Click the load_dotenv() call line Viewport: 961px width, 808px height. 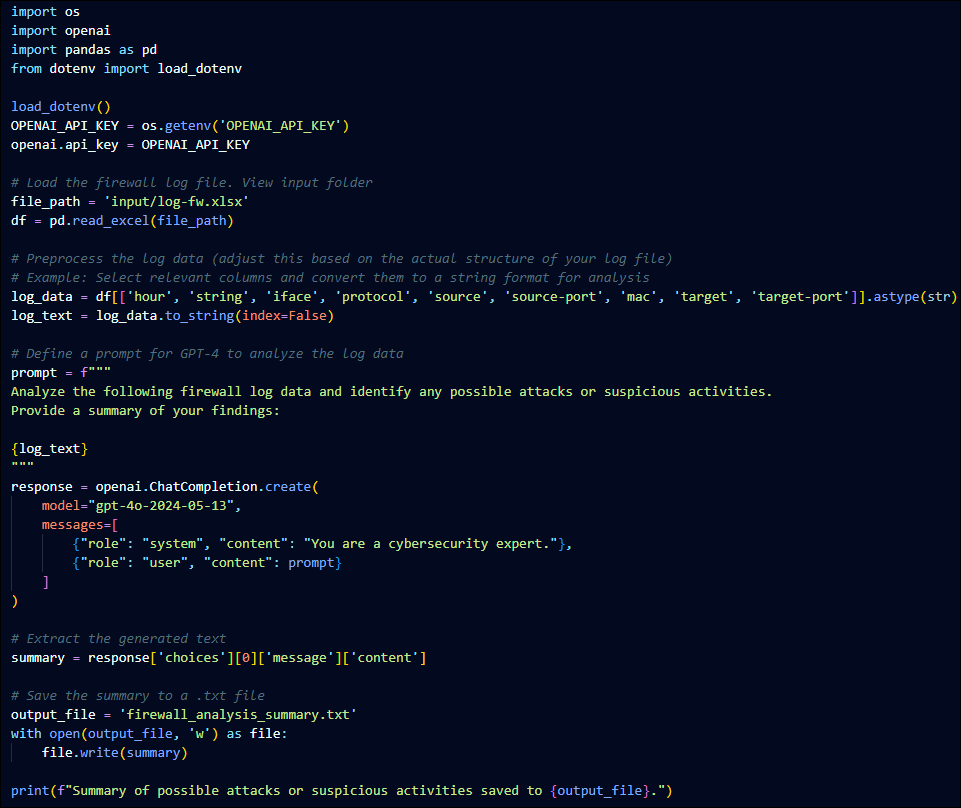tap(61, 107)
